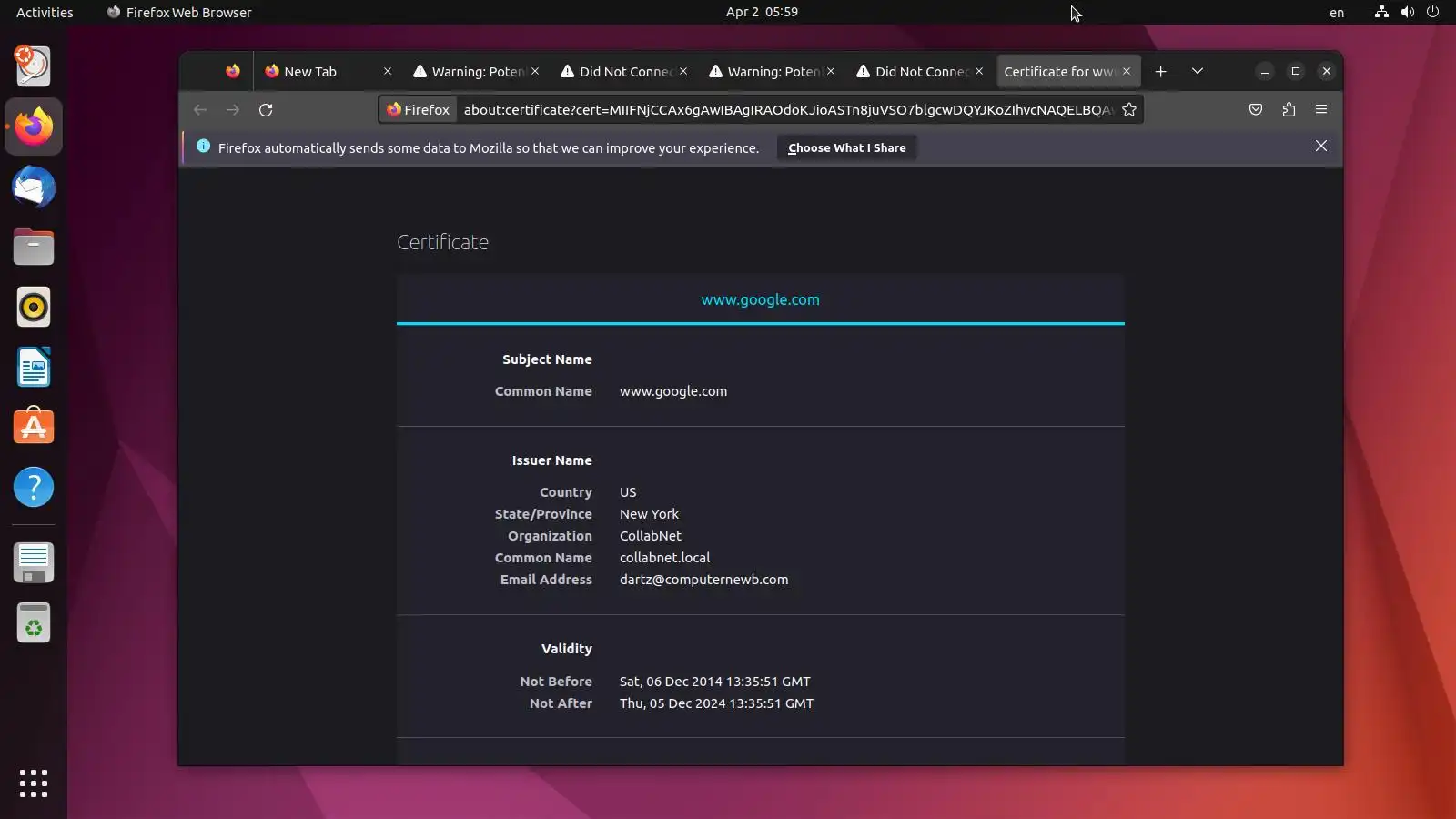This screenshot has width=1456, height=819.
Task: Open the Apr 2 05:59 clock menu
Action: (762, 12)
